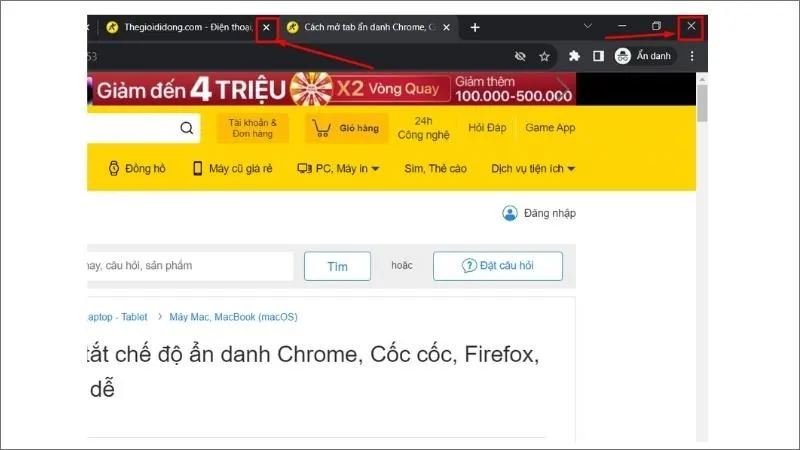The width and height of the screenshot is (800, 450).
Task: Click the 'Đặt câu hỏi' button
Action: click(x=498, y=266)
